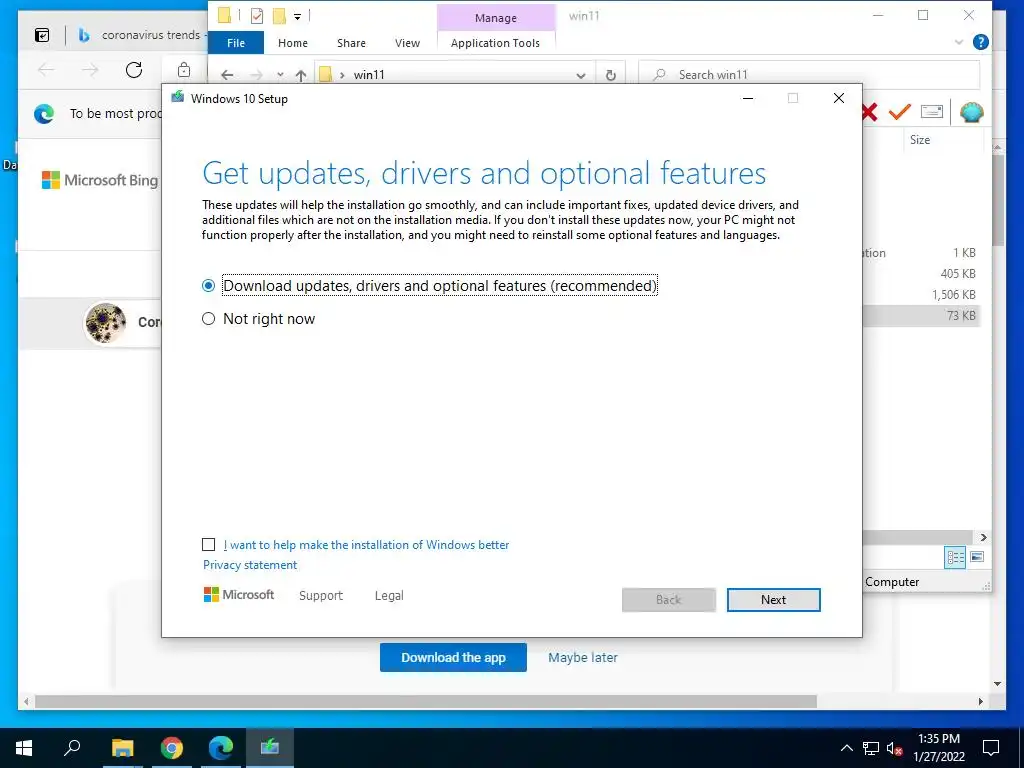The height and width of the screenshot is (768, 1024).
Task: Click the coronavirus thumbnail image
Action: pyautogui.click(x=105, y=323)
